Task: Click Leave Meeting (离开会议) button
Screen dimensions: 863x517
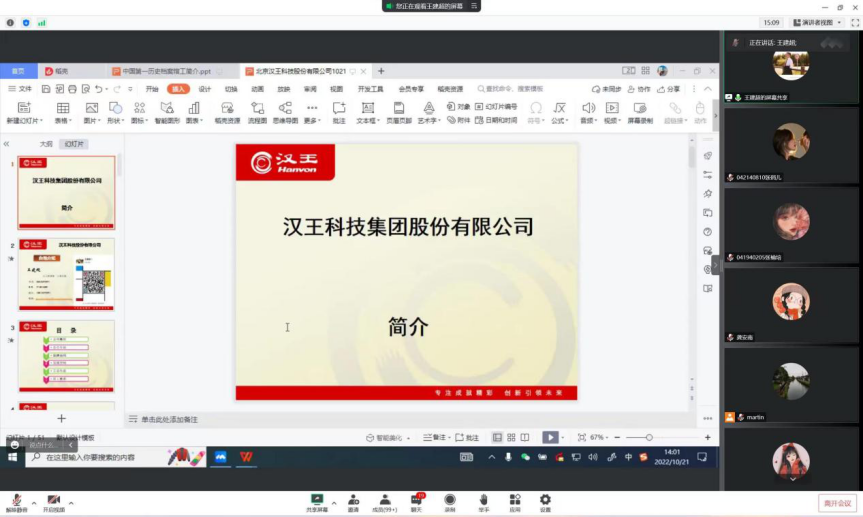Action: 837,503
